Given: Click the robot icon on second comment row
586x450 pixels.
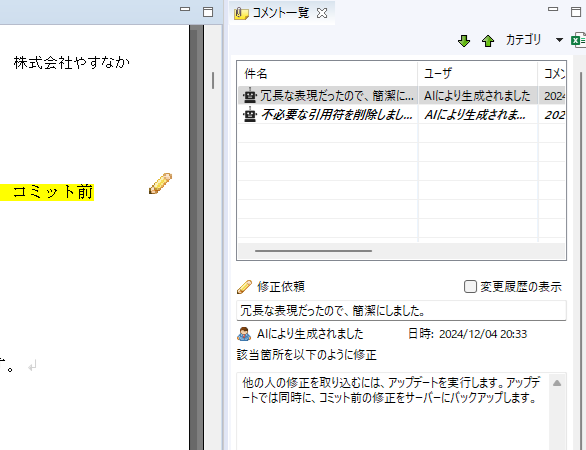Looking at the screenshot, I should (x=250, y=114).
